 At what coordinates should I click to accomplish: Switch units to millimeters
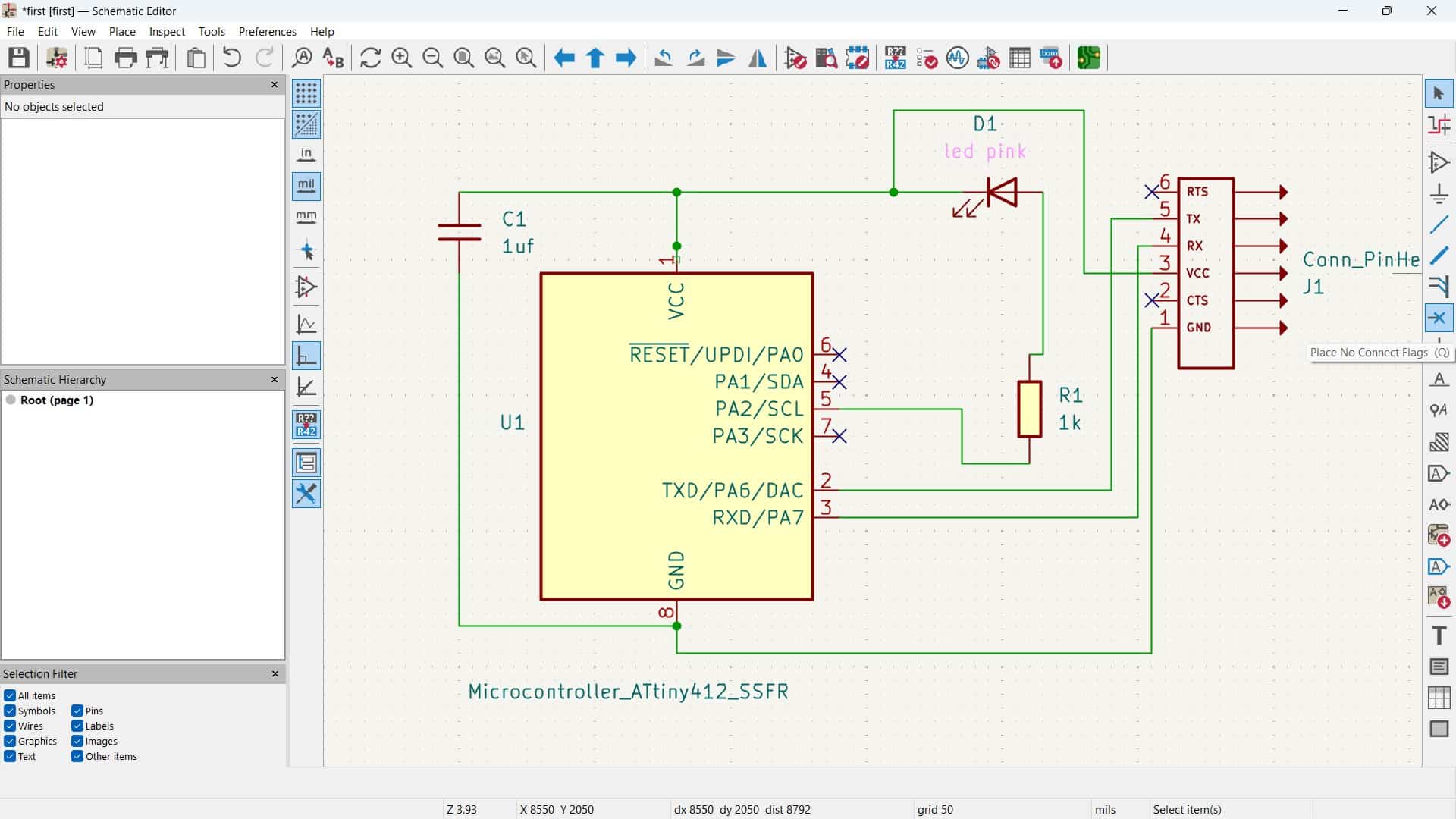306,218
